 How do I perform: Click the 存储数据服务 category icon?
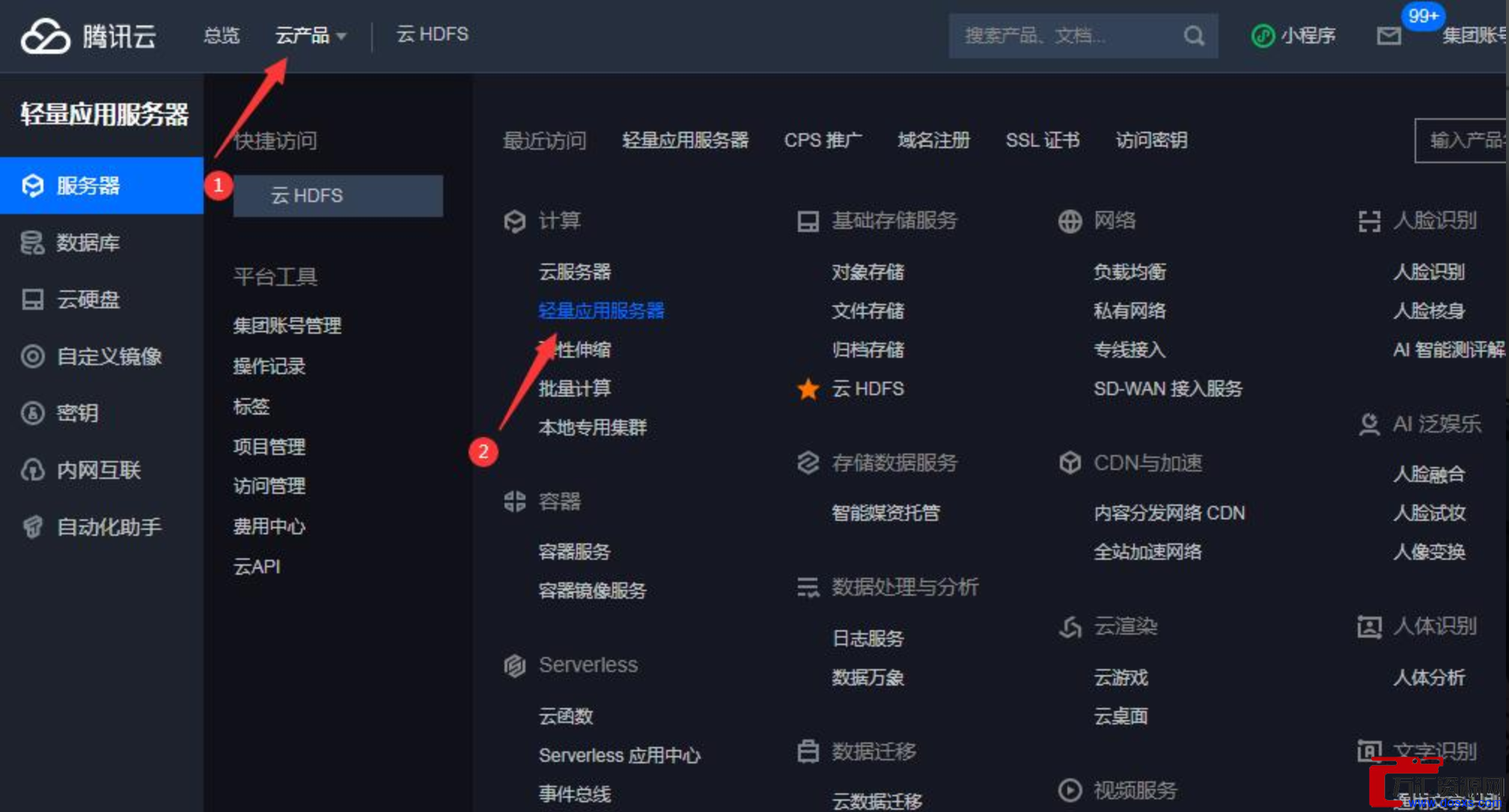click(808, 463)
